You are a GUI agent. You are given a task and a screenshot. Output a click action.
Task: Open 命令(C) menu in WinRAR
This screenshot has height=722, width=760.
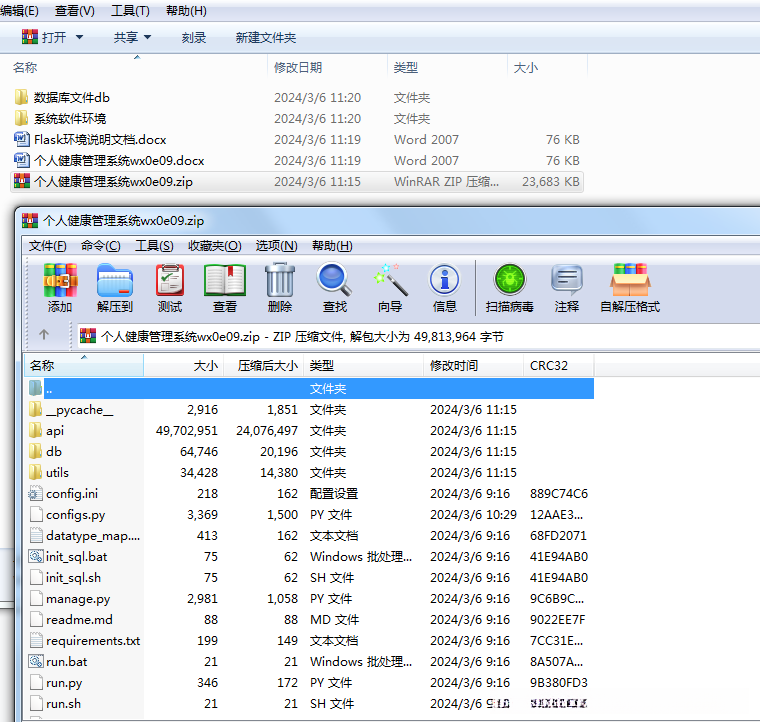[101, 246]
